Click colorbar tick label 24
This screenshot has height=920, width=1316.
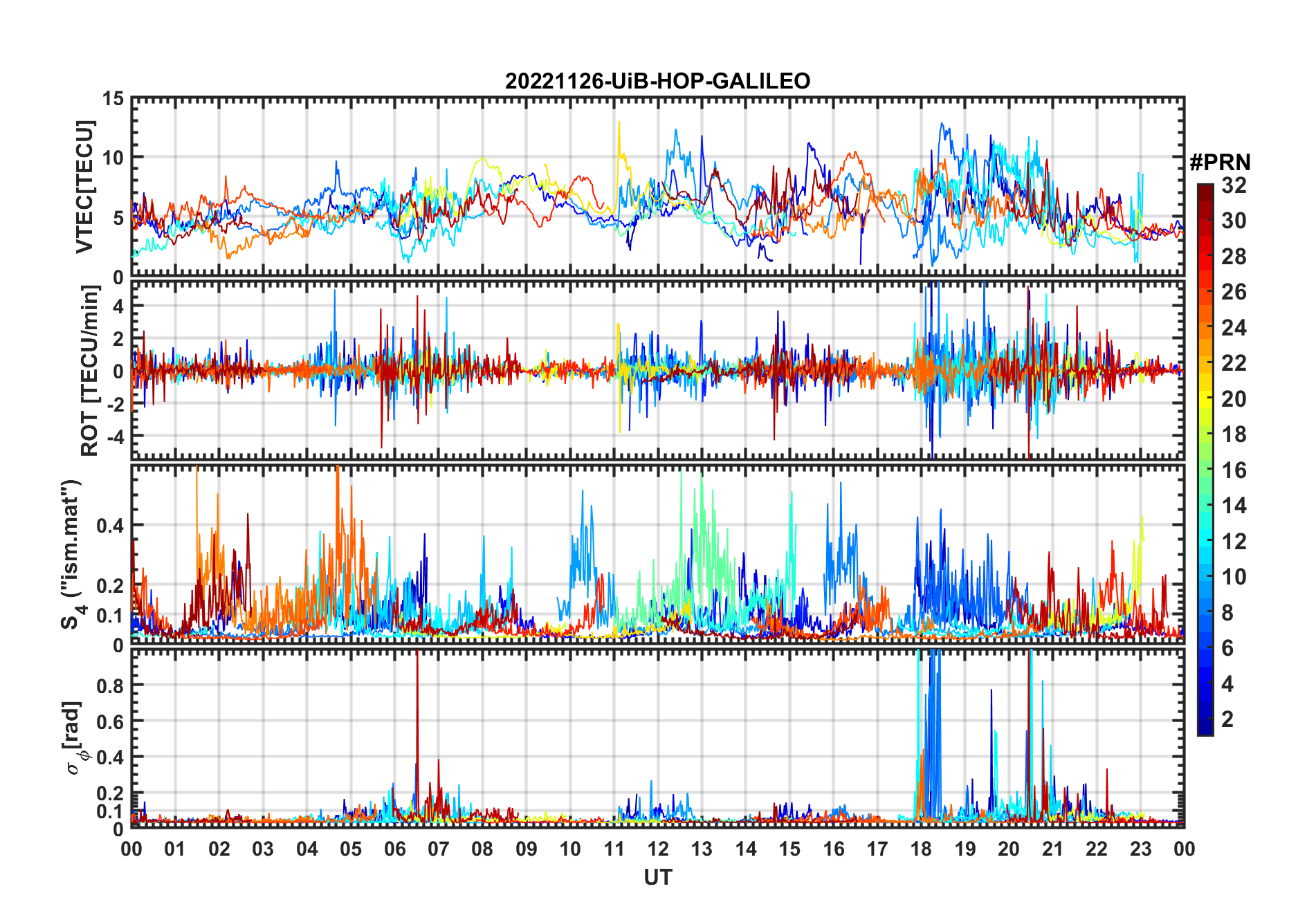1234,328
